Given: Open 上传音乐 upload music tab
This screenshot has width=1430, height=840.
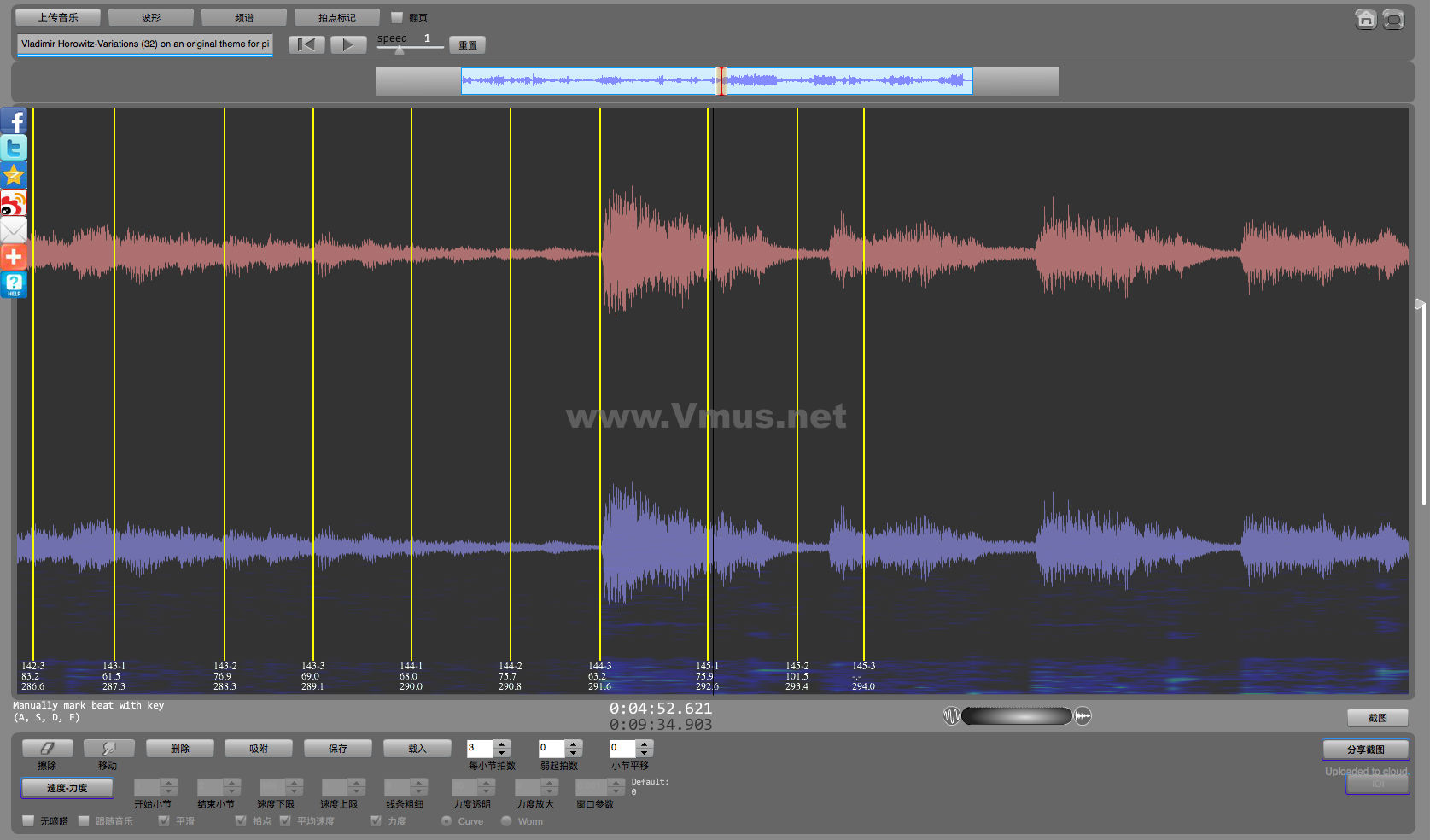Looking at the screenshot, I should (x=58, y=18).
